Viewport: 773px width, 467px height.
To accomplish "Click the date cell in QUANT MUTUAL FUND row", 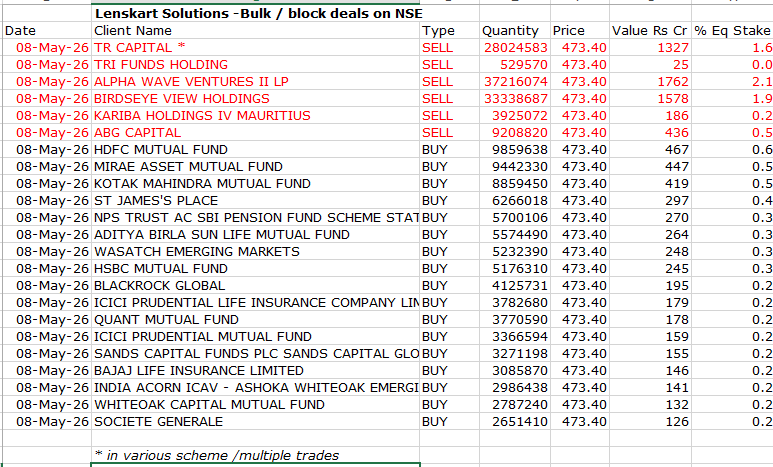I will point(47,320).
